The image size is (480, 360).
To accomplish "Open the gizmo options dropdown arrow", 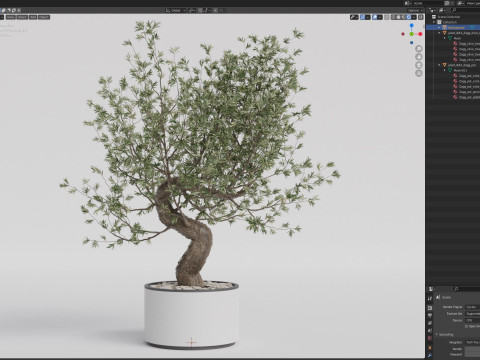I will point(368,17).
